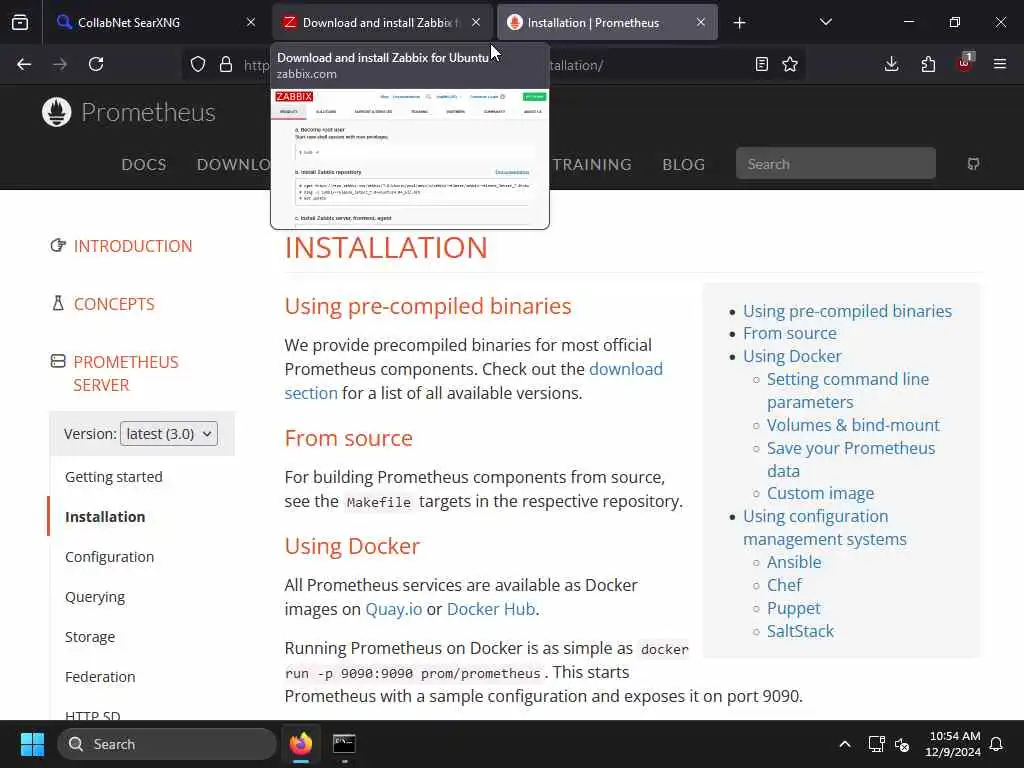Open the Quay.io link
The image size is (1024, 768).
[393, 609]
